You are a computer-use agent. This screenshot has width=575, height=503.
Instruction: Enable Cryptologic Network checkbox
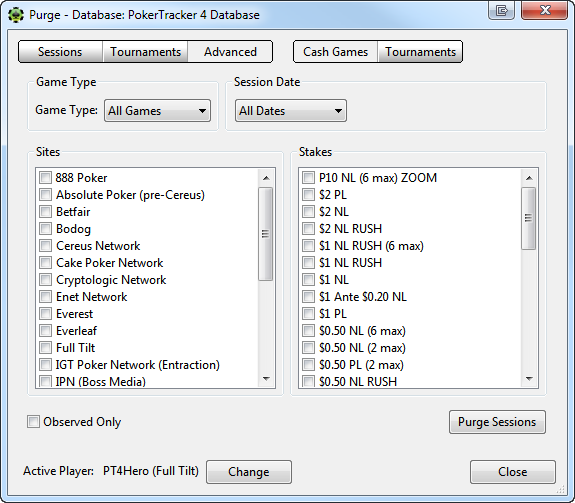coord(45,279)
